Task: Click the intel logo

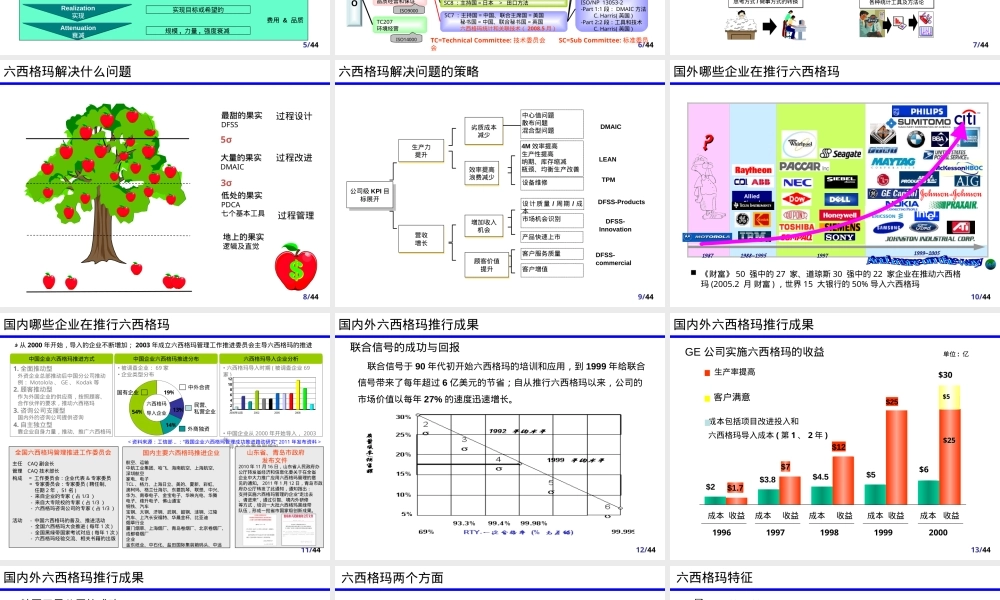Action: [x=926, y=215]
